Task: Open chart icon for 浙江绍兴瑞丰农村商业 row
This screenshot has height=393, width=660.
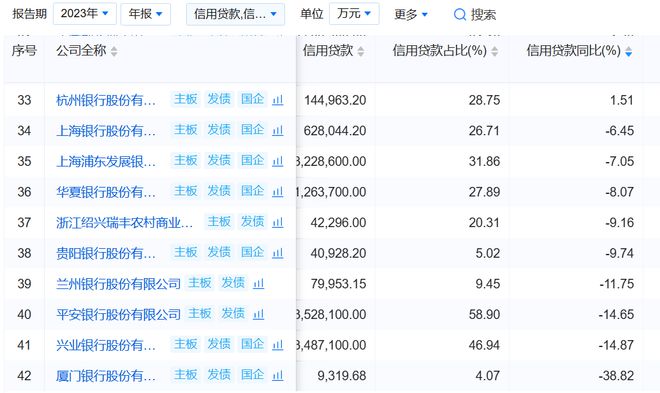Action: point(277,222)
